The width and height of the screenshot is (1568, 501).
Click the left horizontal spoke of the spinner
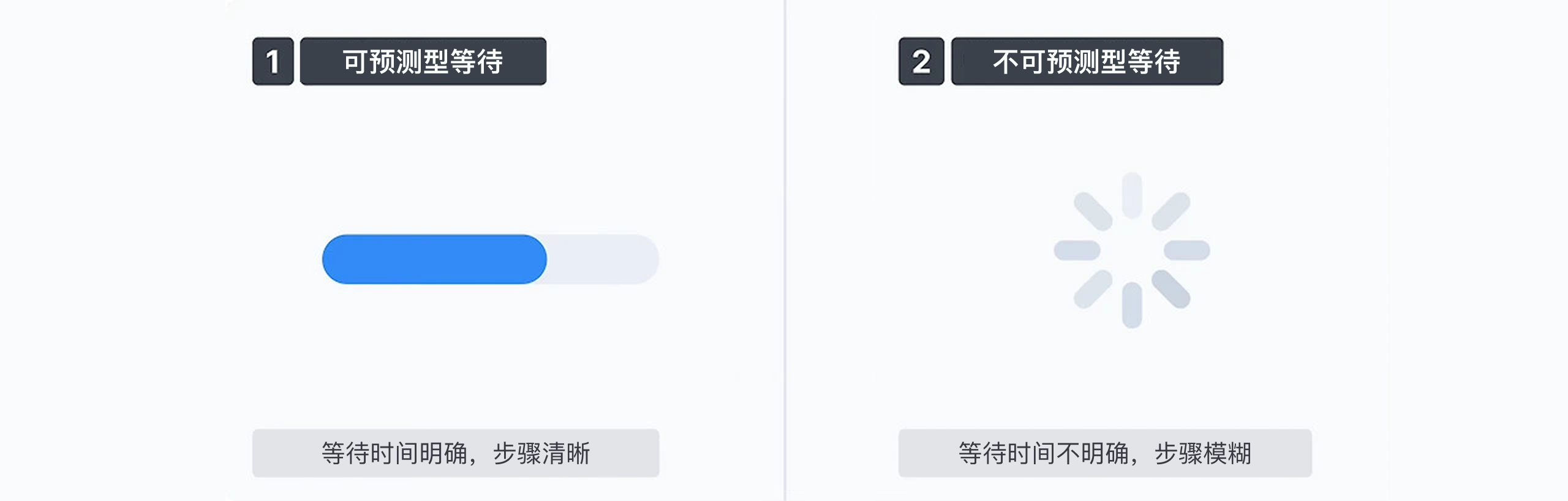[x=1077, y=250]
